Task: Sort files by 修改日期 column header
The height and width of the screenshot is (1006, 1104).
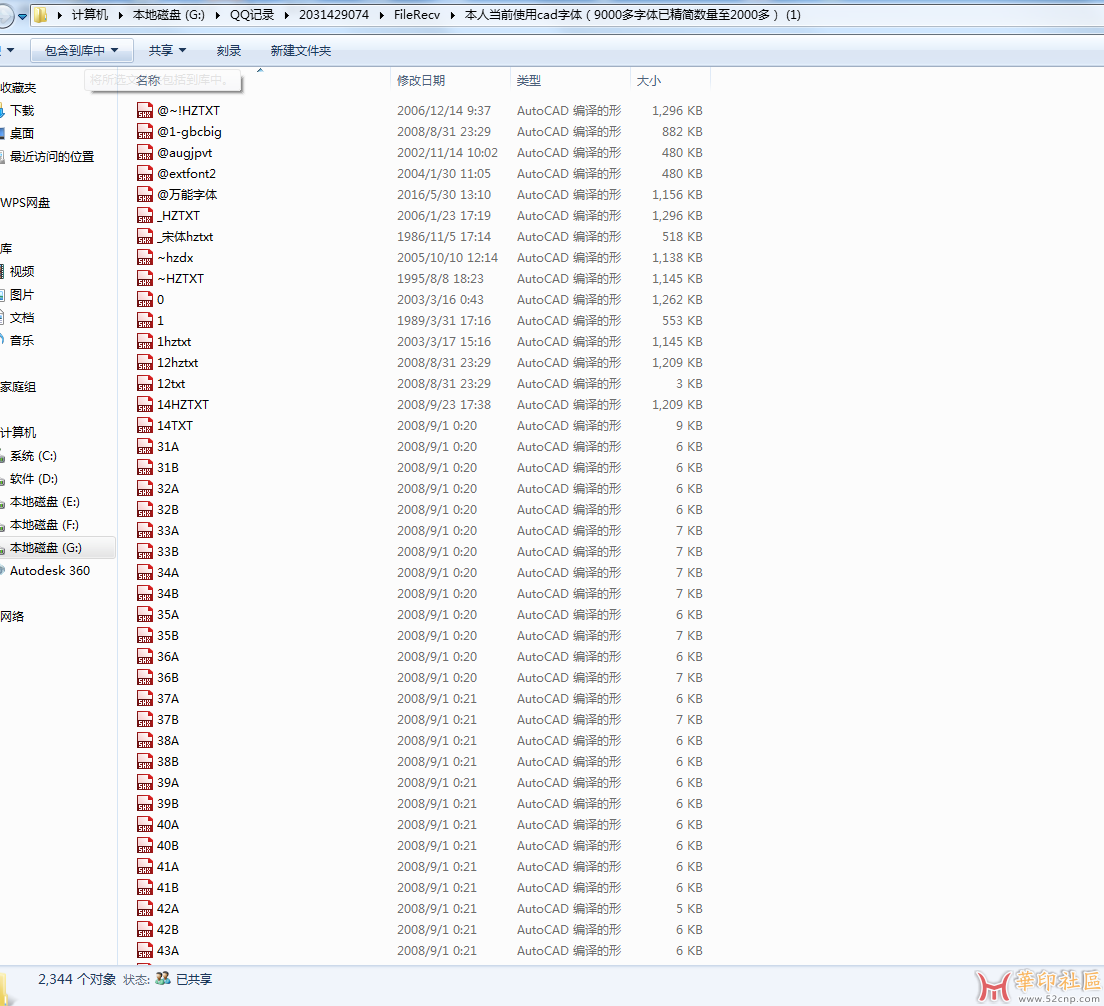Action: tap(421, 81)
